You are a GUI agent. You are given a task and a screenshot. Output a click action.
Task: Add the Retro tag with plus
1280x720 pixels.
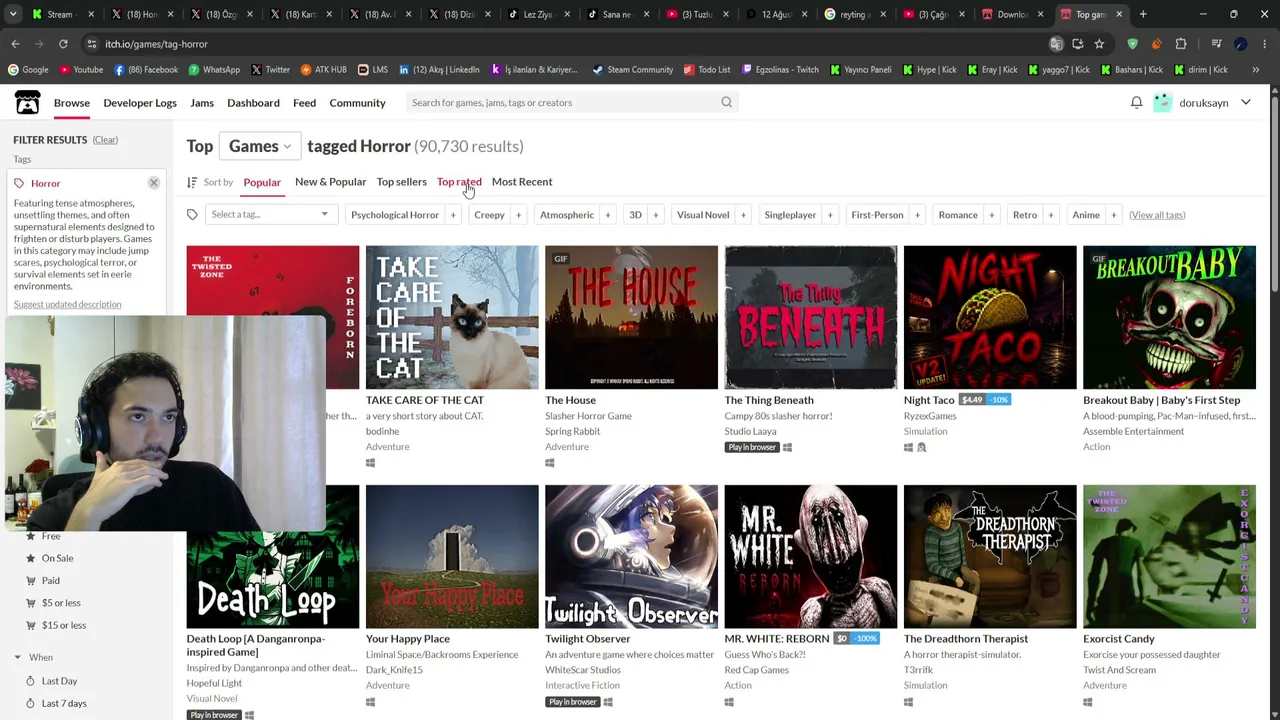1051,215
